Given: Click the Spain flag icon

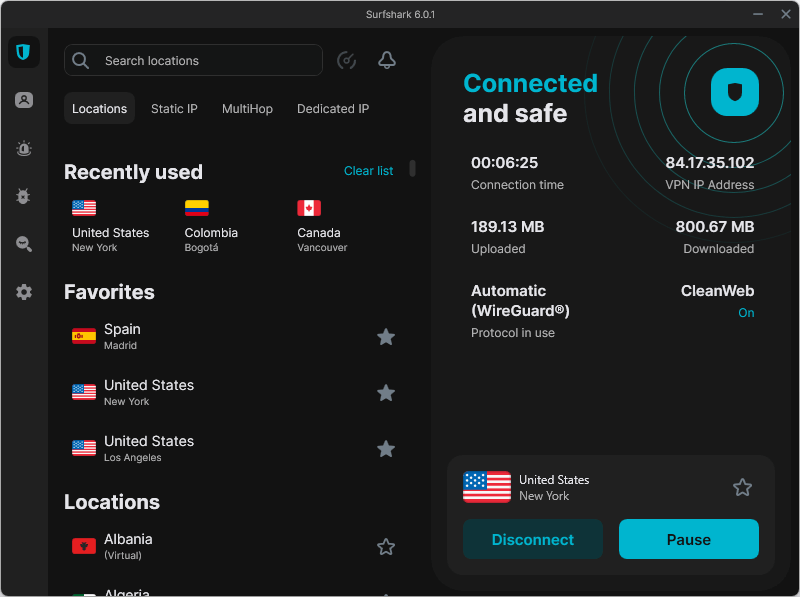Looking at the screenshot, I should pyautogui.click(x=84, y=336).
